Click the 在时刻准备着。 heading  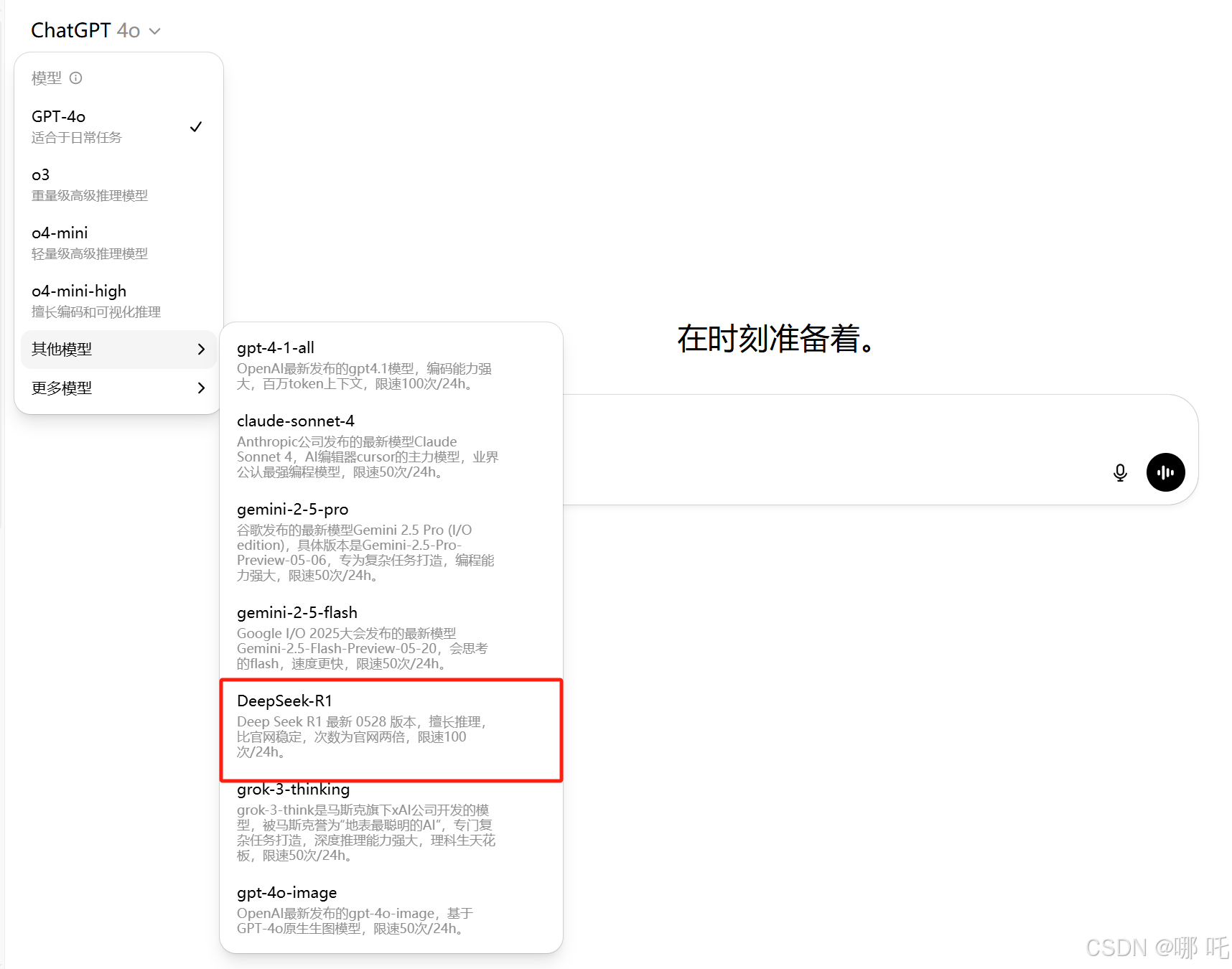[x=776, y=339]
